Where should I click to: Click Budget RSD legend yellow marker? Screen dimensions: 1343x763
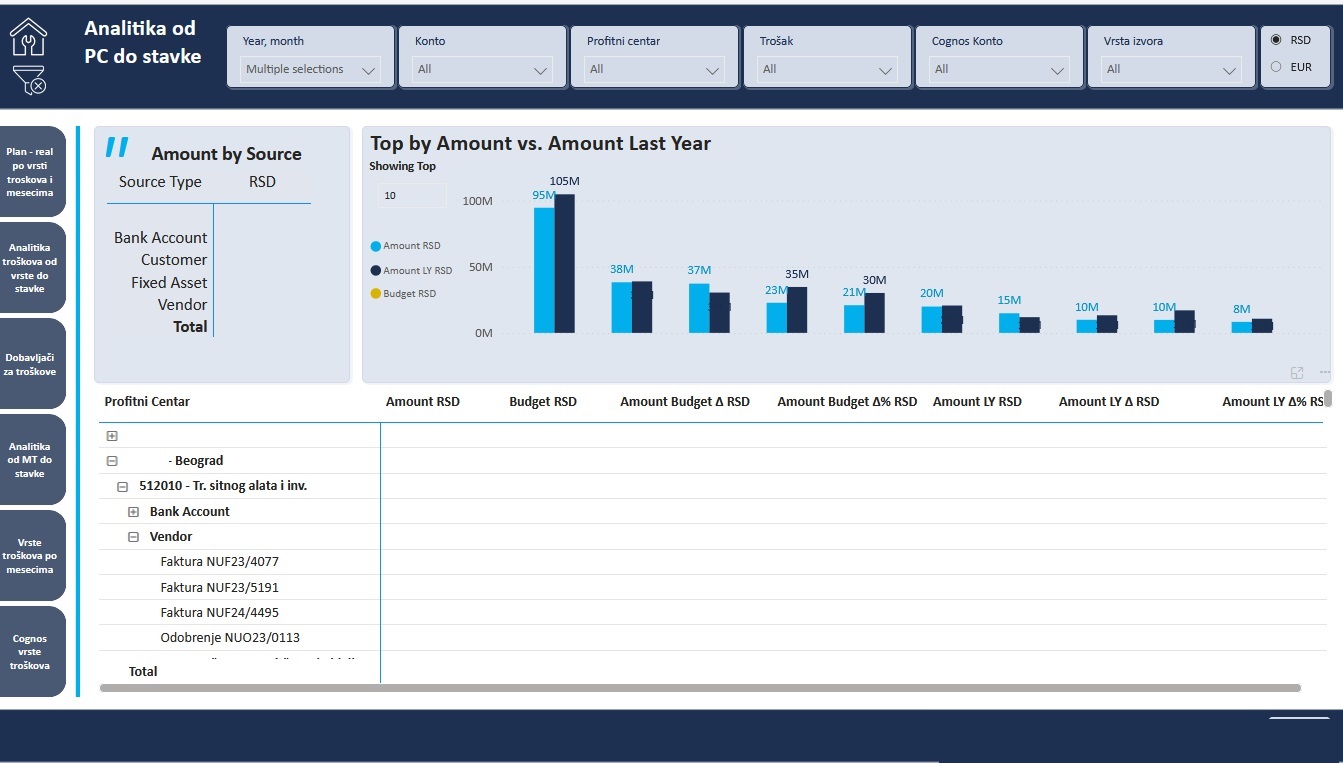click(x=375, y=294)
